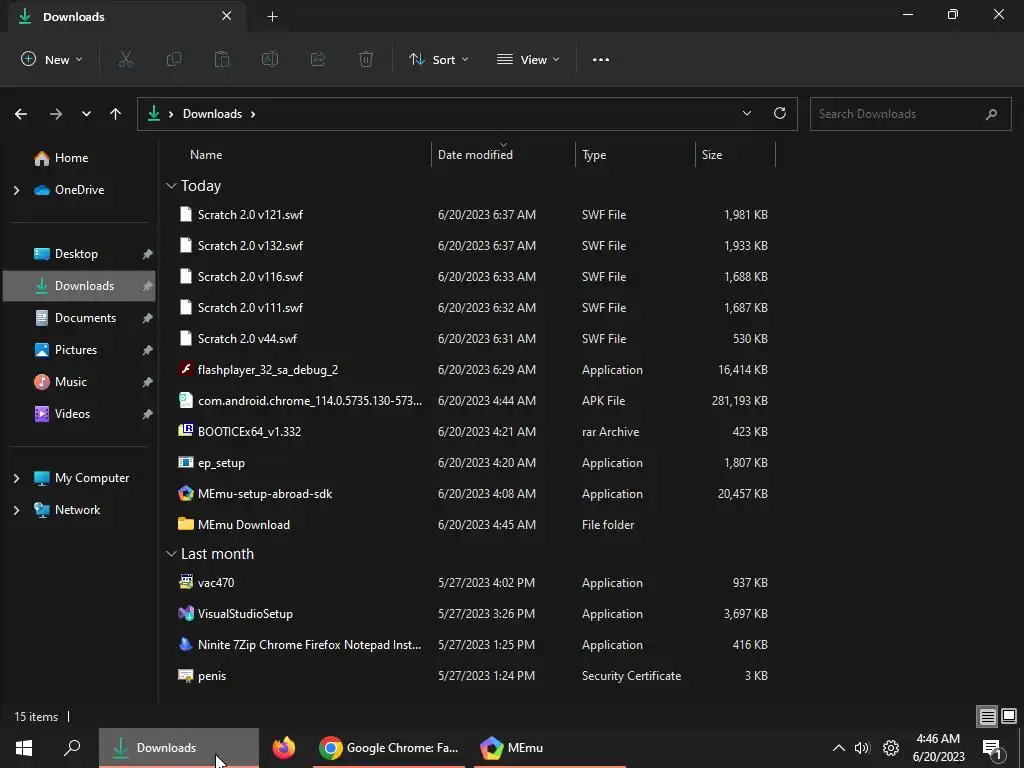Go forward with the right arrow
This screenshot has height=768, width=1024.
click(x=56, y=114)
